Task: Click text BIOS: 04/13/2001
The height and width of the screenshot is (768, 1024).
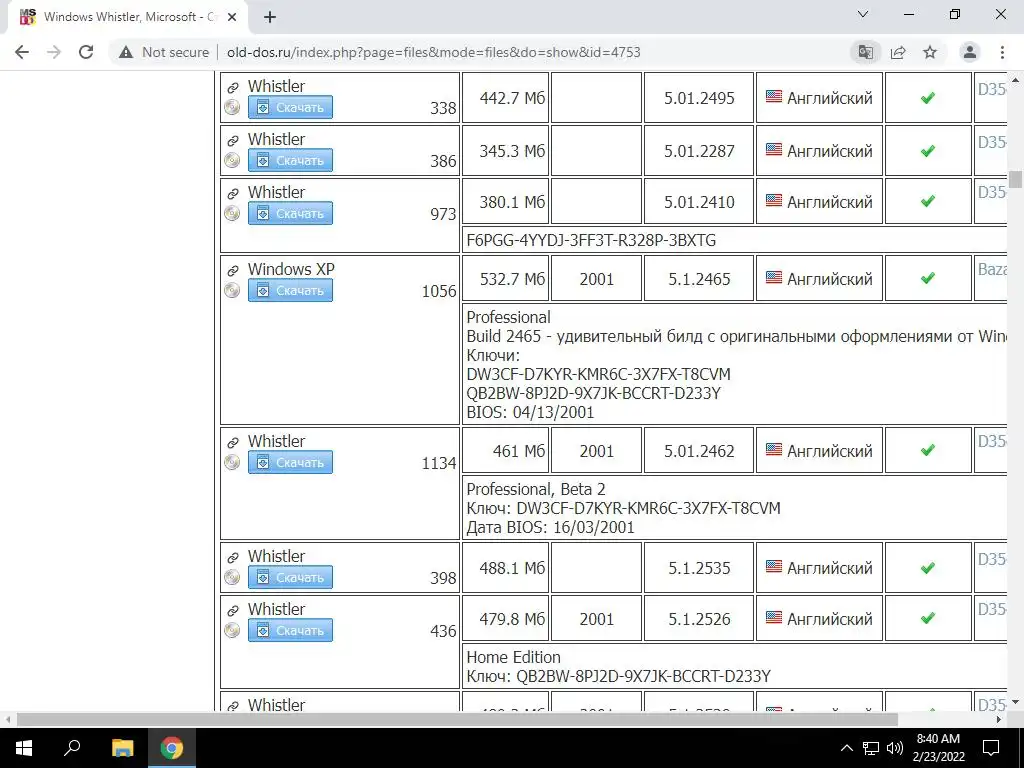Action: point(530,412)
